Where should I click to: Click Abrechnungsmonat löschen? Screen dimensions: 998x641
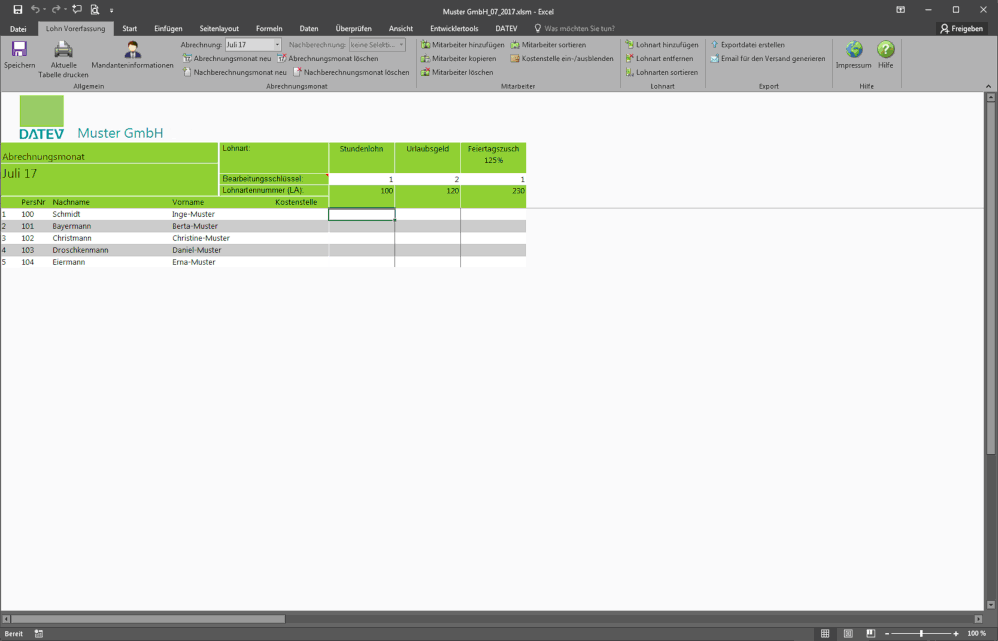pyautogui.click(x=328, y=59)
